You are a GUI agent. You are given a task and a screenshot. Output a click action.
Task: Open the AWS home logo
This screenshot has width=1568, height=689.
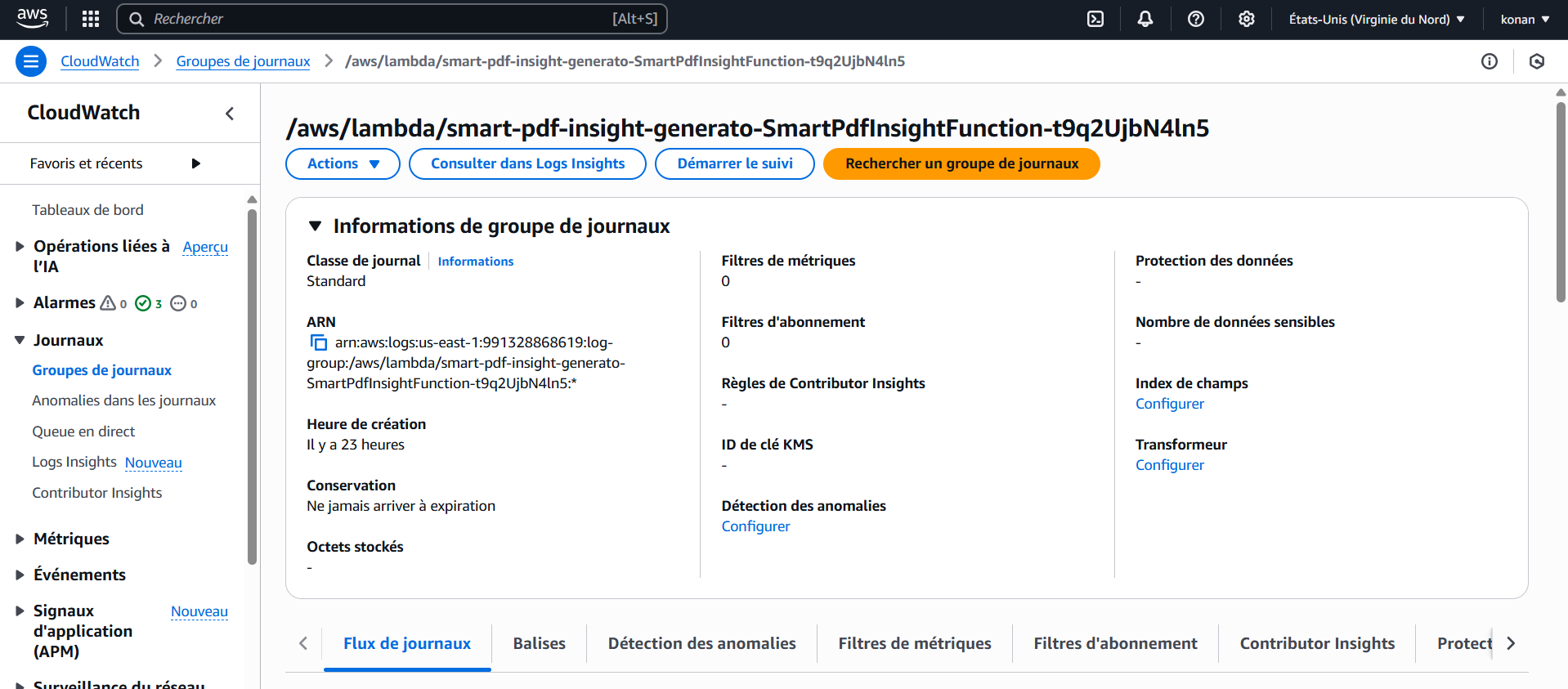[32, 18]
